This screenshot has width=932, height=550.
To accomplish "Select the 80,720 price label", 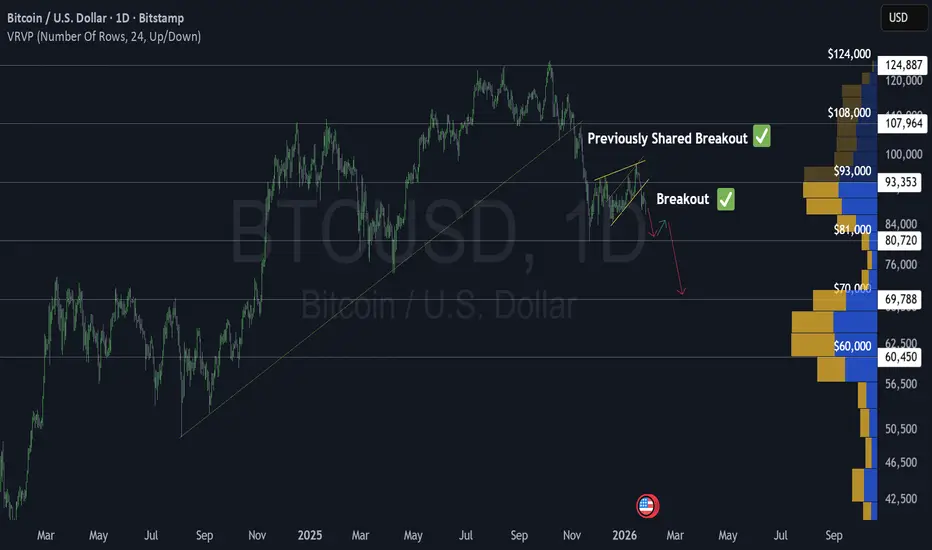I will pos(900,240).
